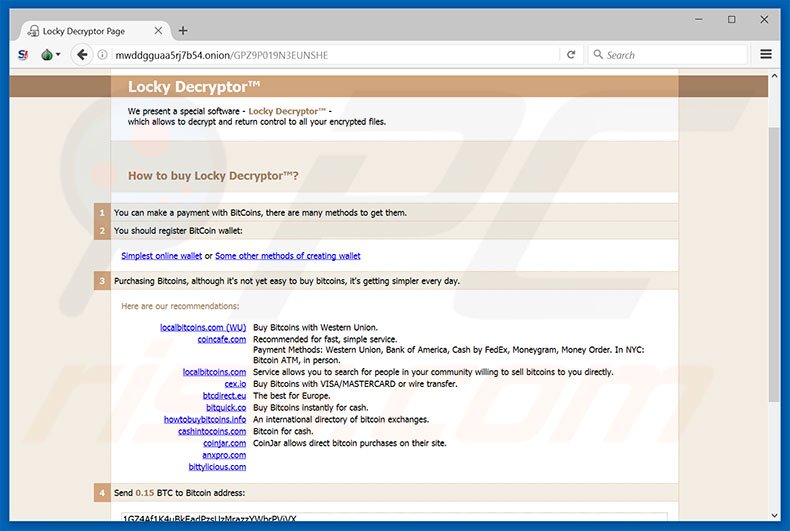The width and height of the screenshot is (790, 531).
Task: Reload the page with the refresh icon
Action: coord(571,54)
